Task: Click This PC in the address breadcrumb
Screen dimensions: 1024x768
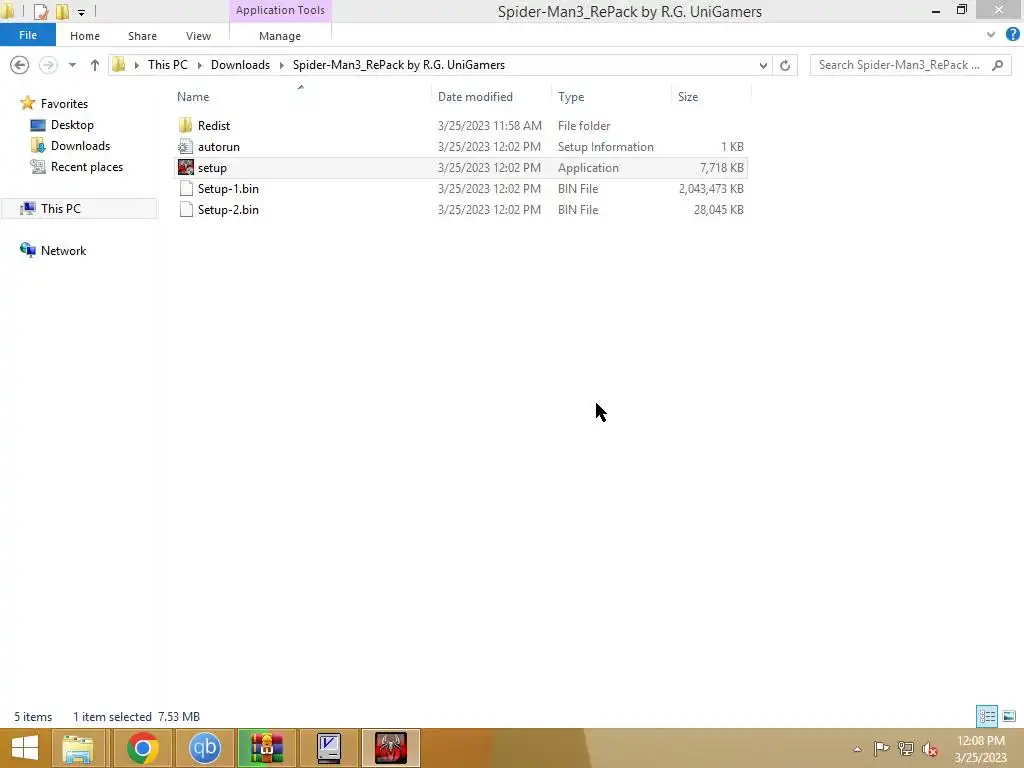Action: pos(168,65)
